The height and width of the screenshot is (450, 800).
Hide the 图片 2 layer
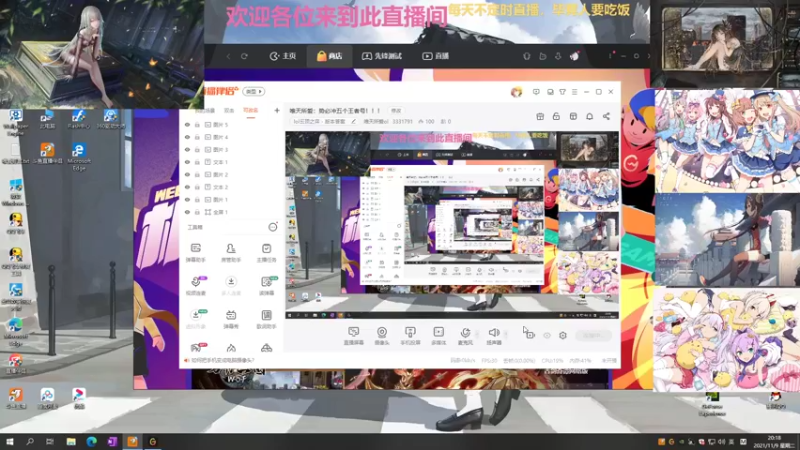click(x=187, y=174)
